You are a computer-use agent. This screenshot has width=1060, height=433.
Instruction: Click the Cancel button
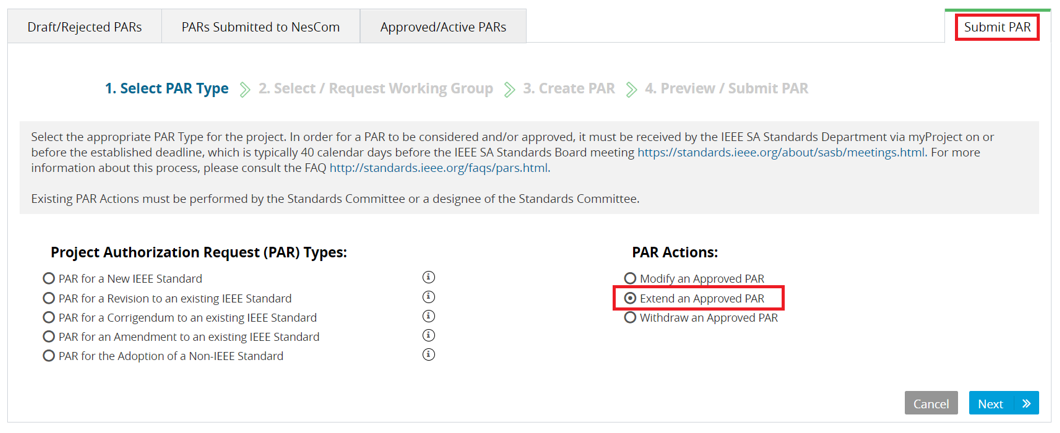point(931,403)
